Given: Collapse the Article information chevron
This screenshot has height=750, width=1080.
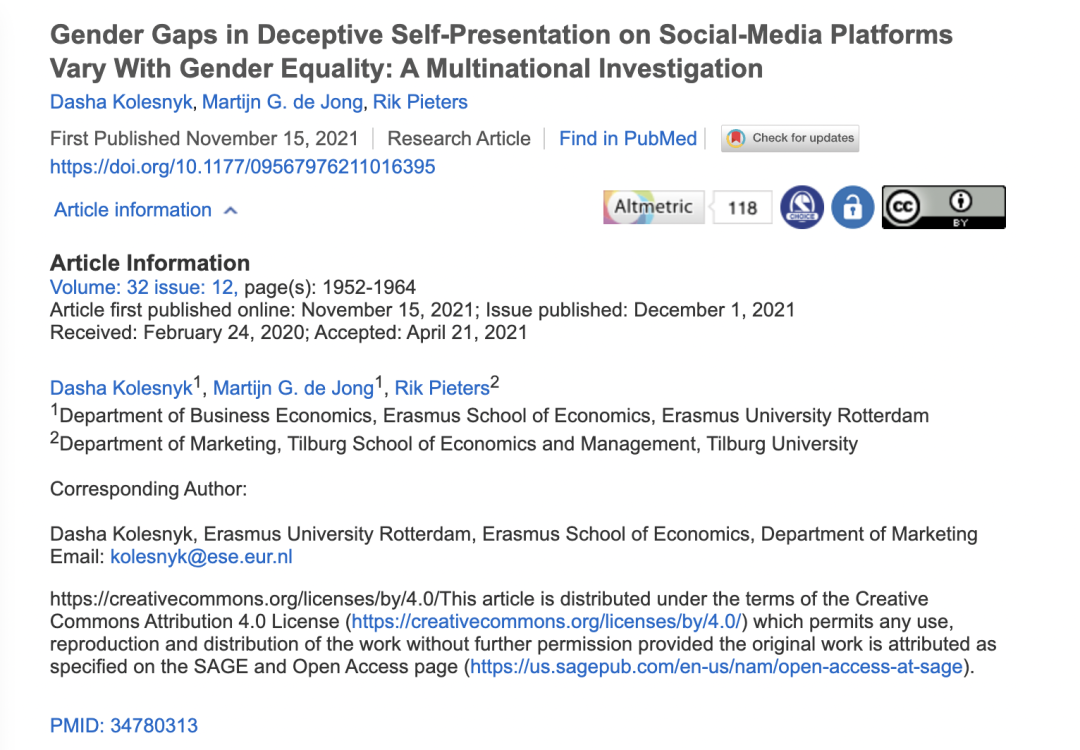Looking at the screenshot, I should (x=231, y=211).
